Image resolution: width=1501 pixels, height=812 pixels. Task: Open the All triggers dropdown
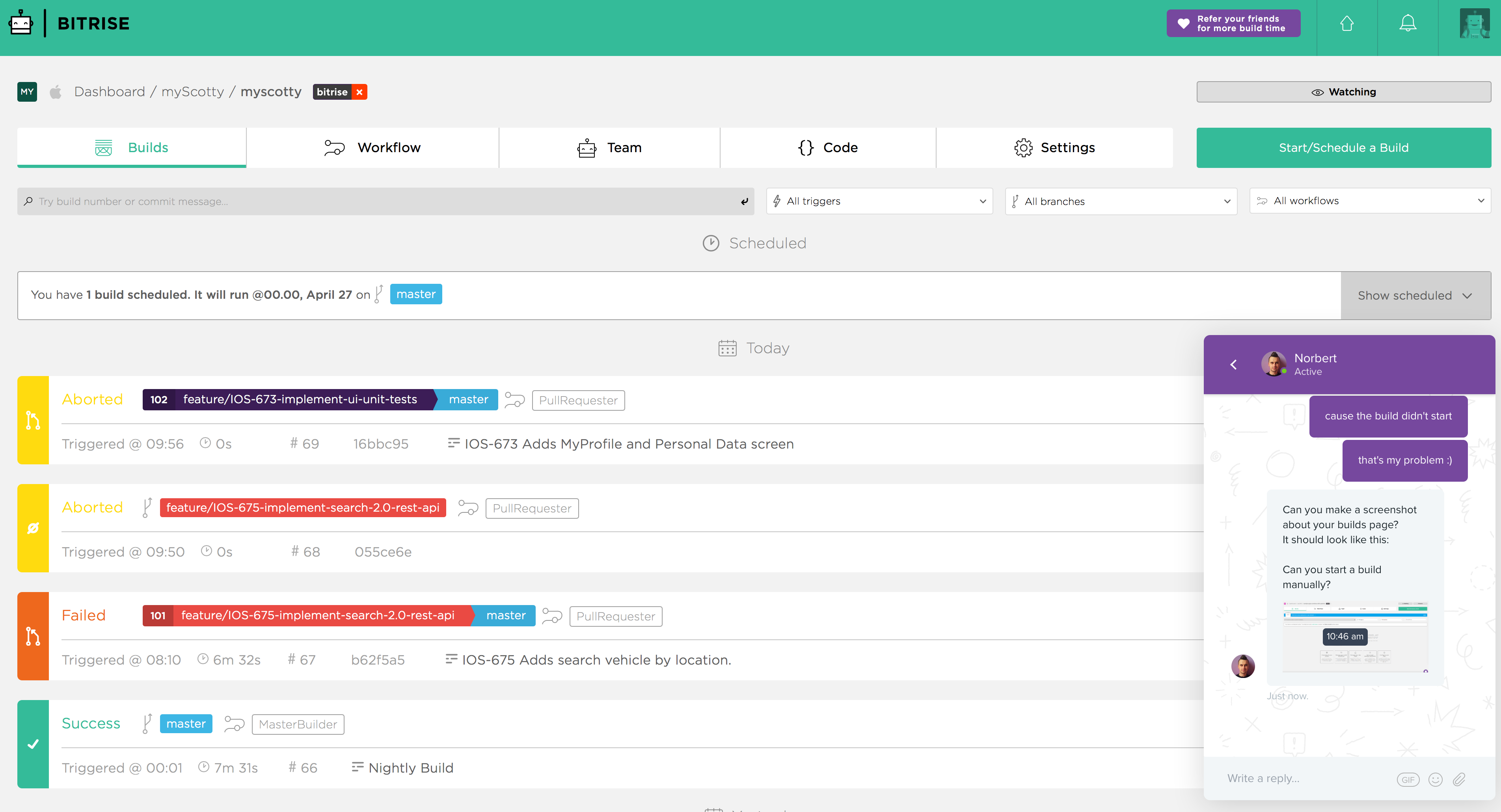(879, 201)
